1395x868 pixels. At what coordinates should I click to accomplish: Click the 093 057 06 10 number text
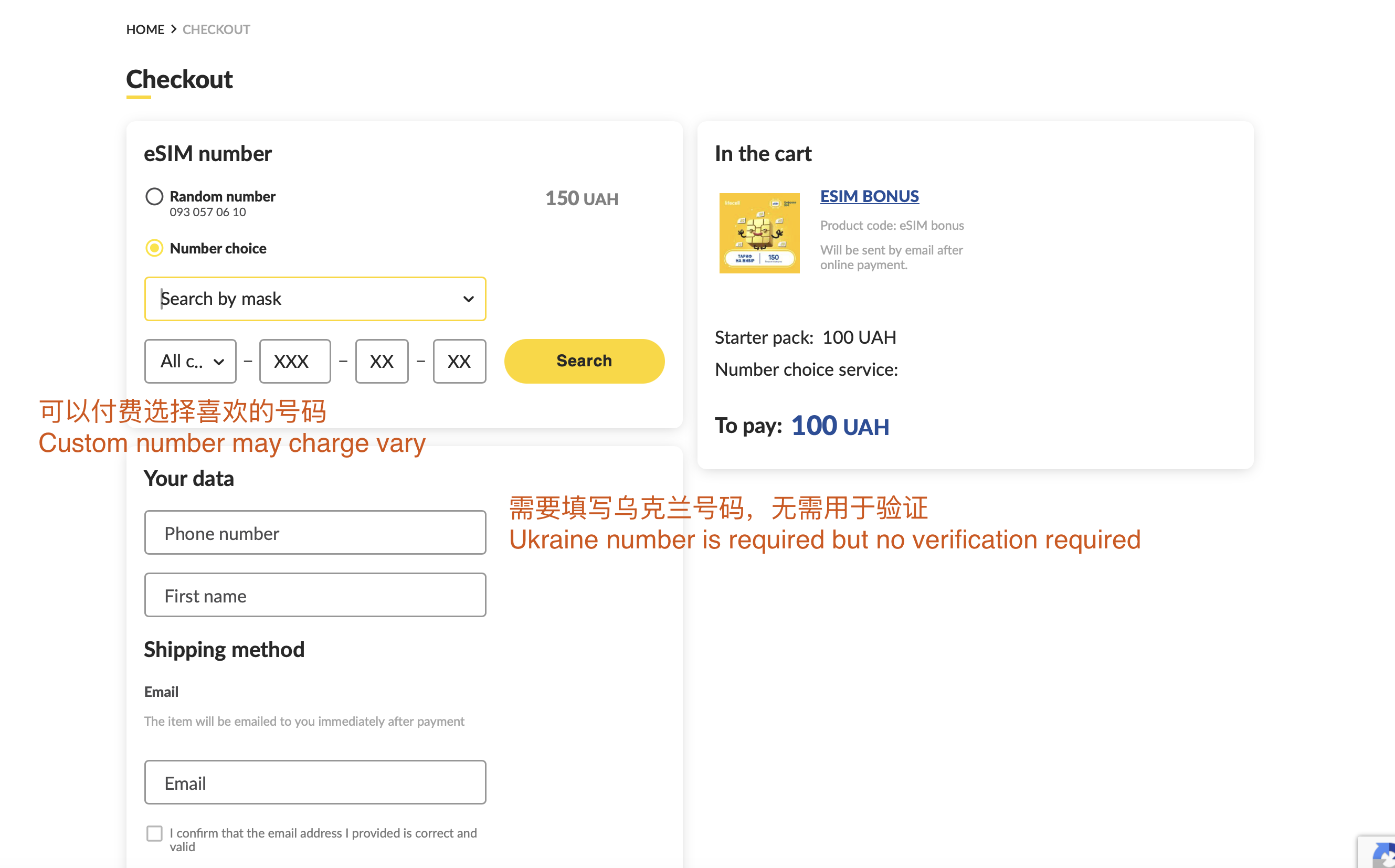pos(207,213)
